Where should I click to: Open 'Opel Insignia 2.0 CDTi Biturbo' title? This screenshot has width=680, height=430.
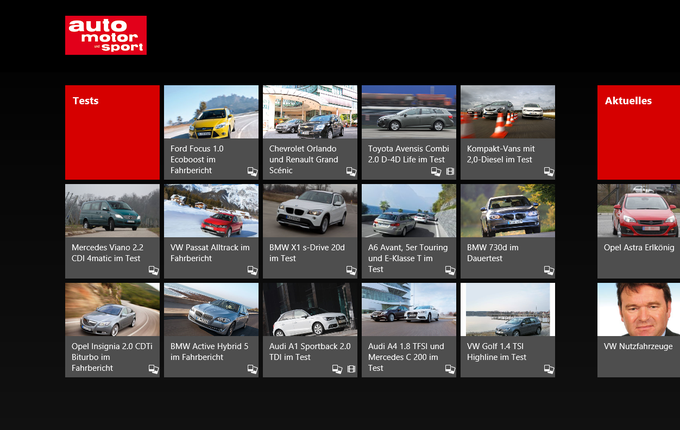112,357
